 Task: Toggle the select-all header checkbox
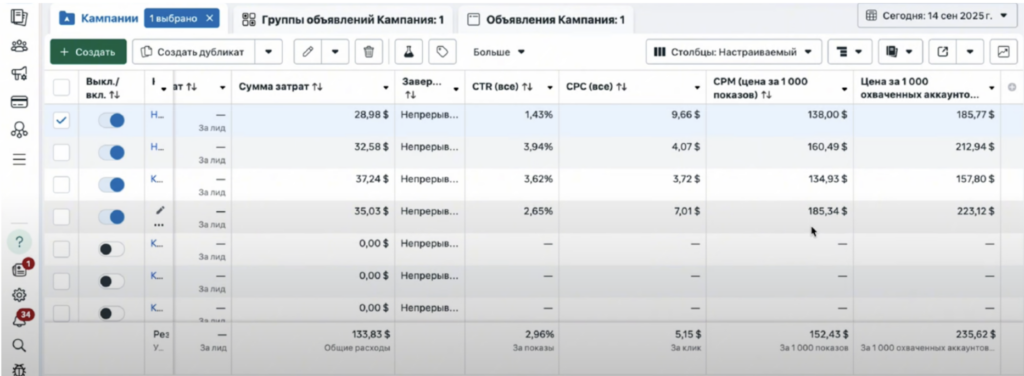(x=61, y=87)
